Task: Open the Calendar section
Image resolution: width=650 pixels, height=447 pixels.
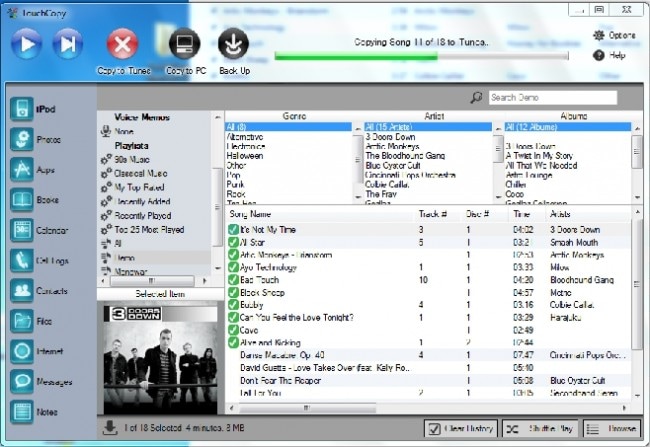Action: (22, 230)
